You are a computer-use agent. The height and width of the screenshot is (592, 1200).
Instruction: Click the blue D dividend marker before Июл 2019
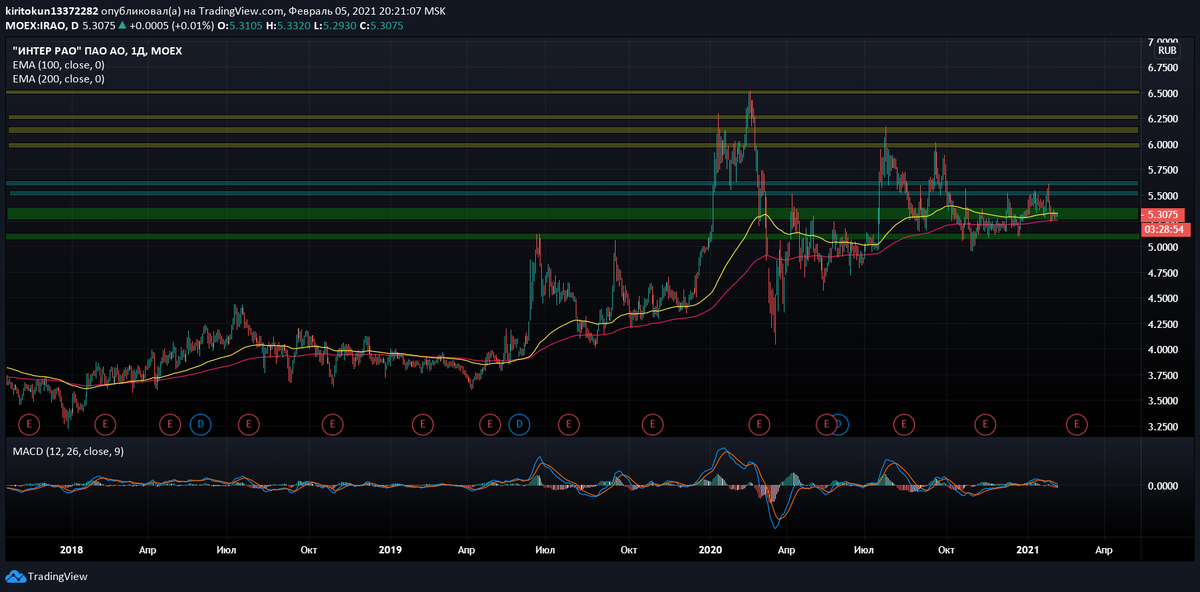pyautogui.click(x=518, y=424)
